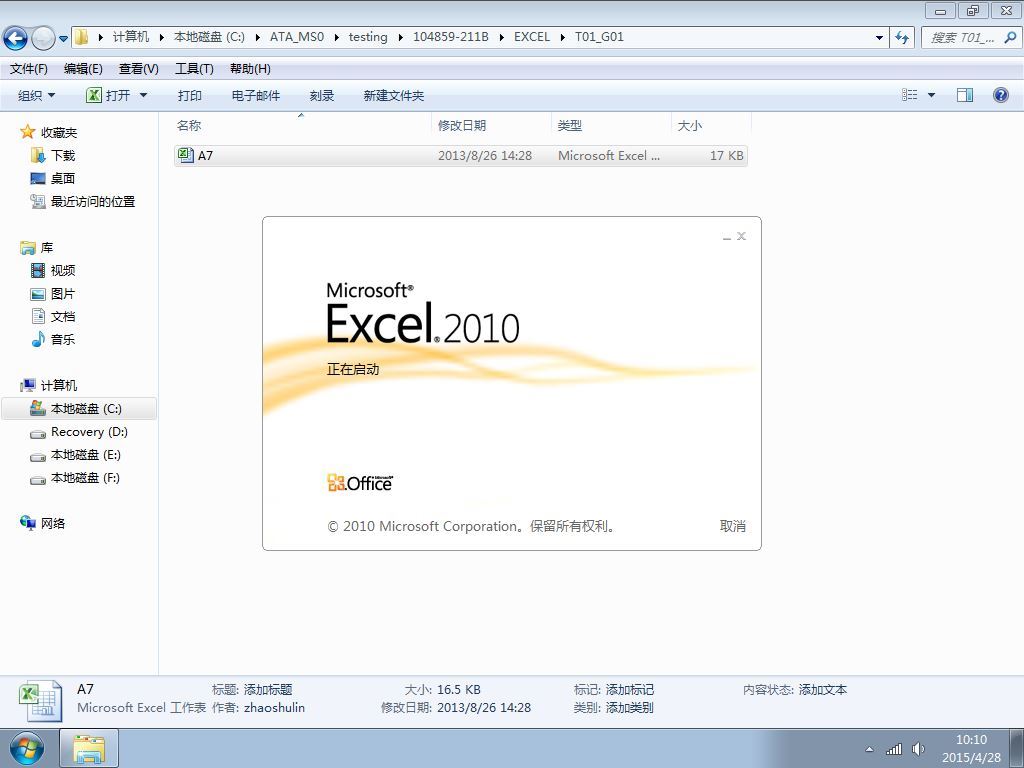Open 下载 in favorites
This screenshot has width=1024, height=768.
(x=63, y=155)
